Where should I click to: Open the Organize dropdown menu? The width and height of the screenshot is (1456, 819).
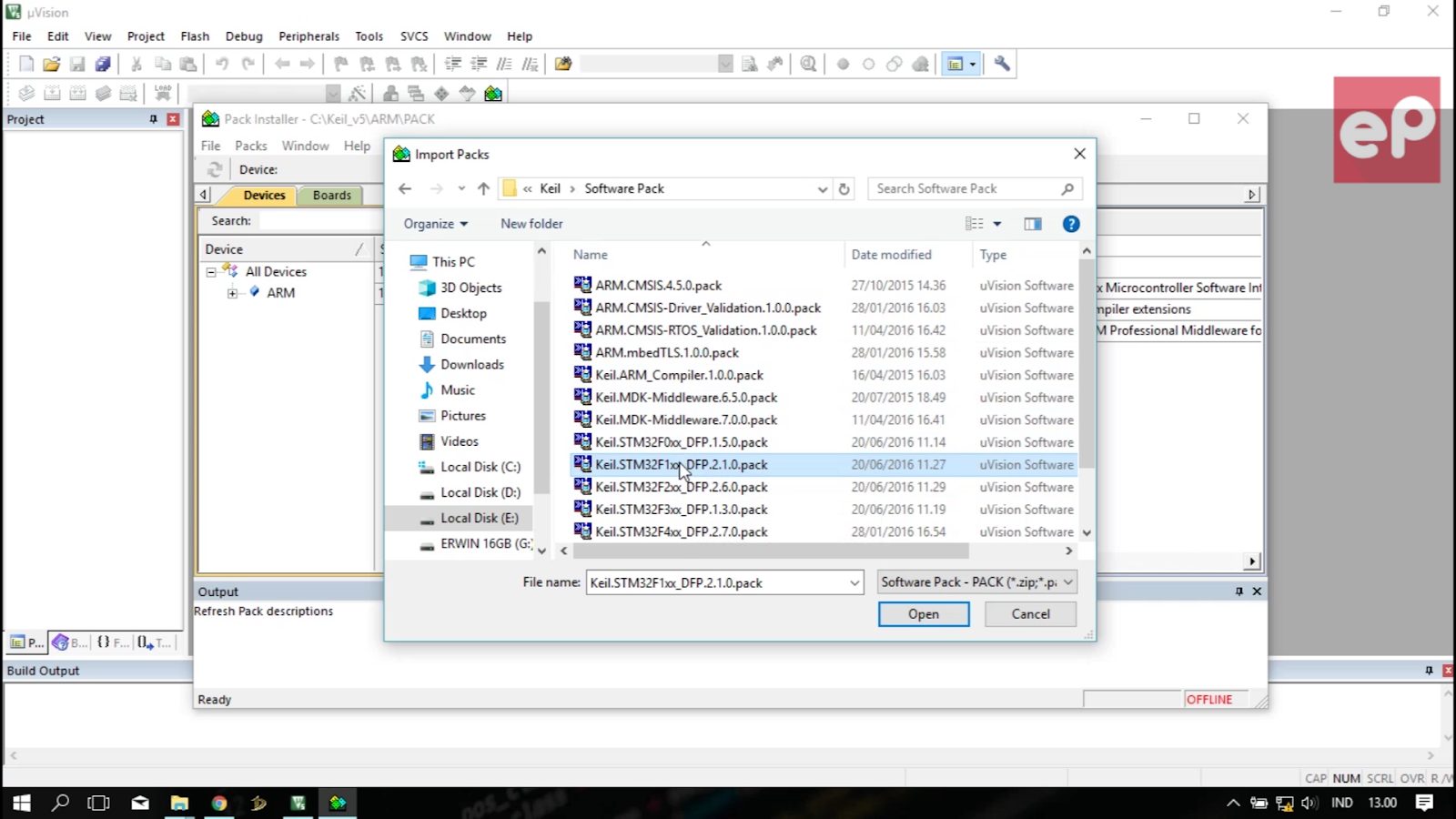pos(435,224)
